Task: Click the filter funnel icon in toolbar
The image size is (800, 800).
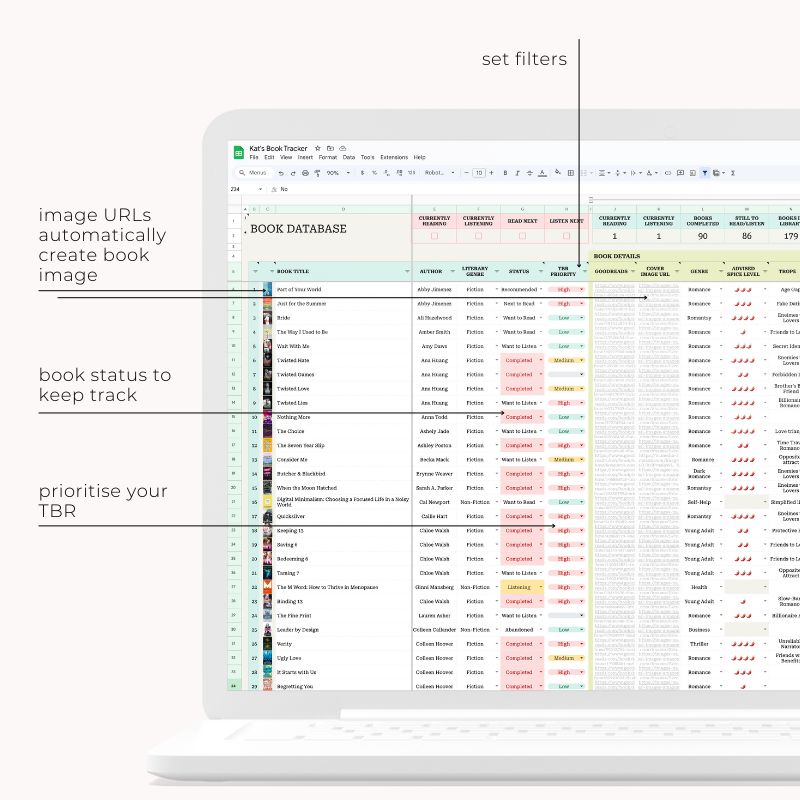Action: (704, 173)
